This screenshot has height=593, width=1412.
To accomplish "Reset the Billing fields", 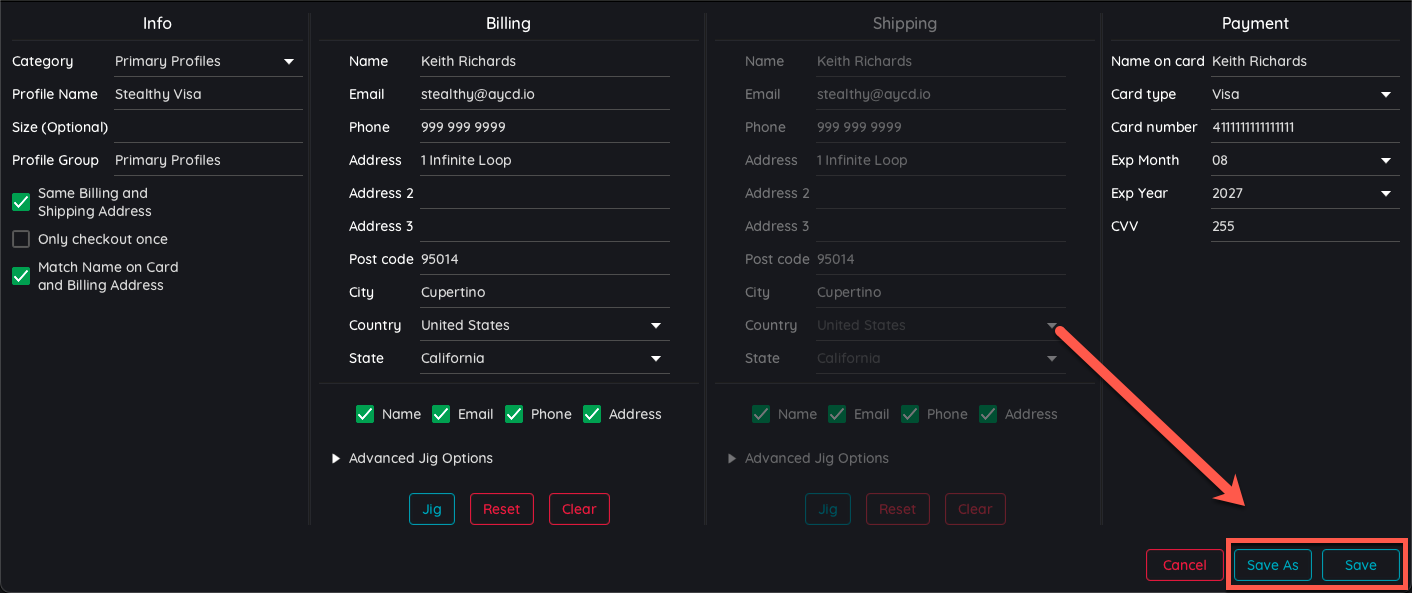I will click(x=501, y=508).
